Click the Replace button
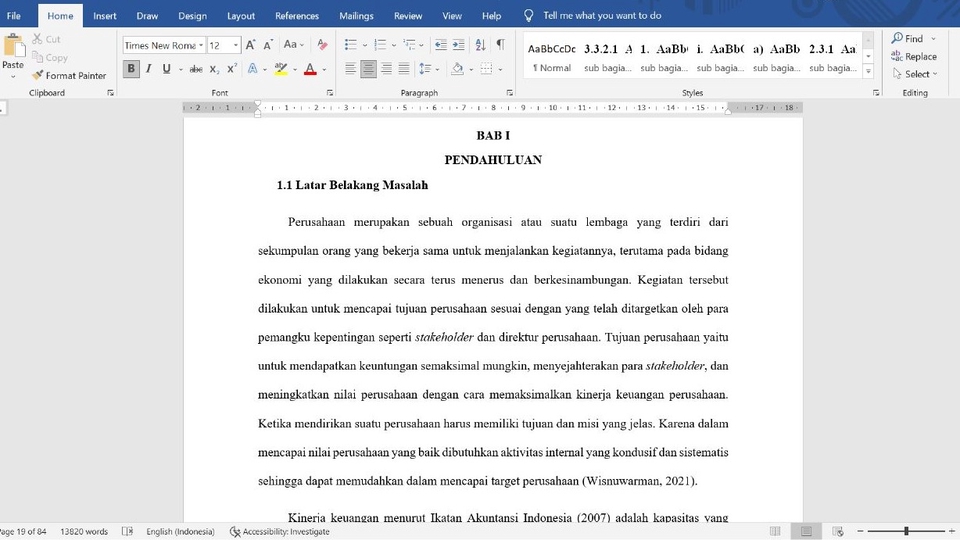The width and height of the screenshot is (960, 540). (913, 56)
